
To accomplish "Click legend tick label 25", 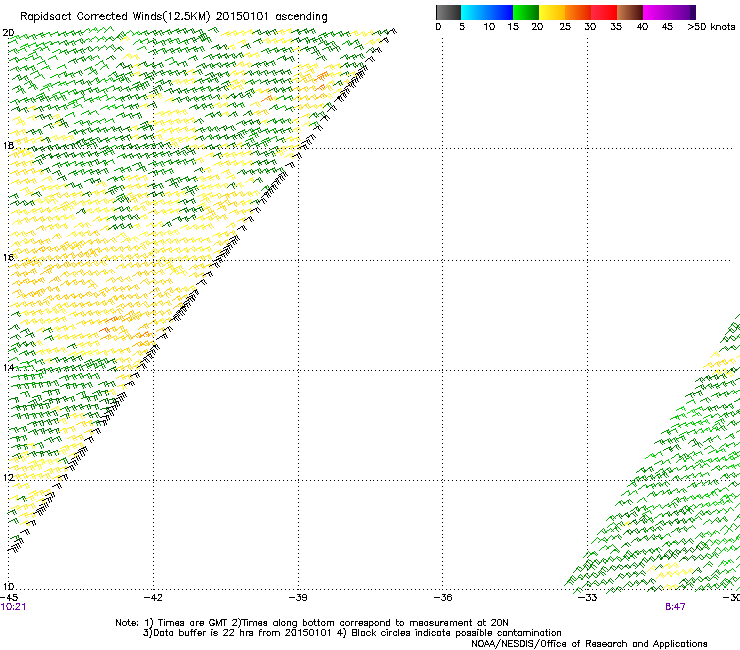I will [x=565, y=27].
